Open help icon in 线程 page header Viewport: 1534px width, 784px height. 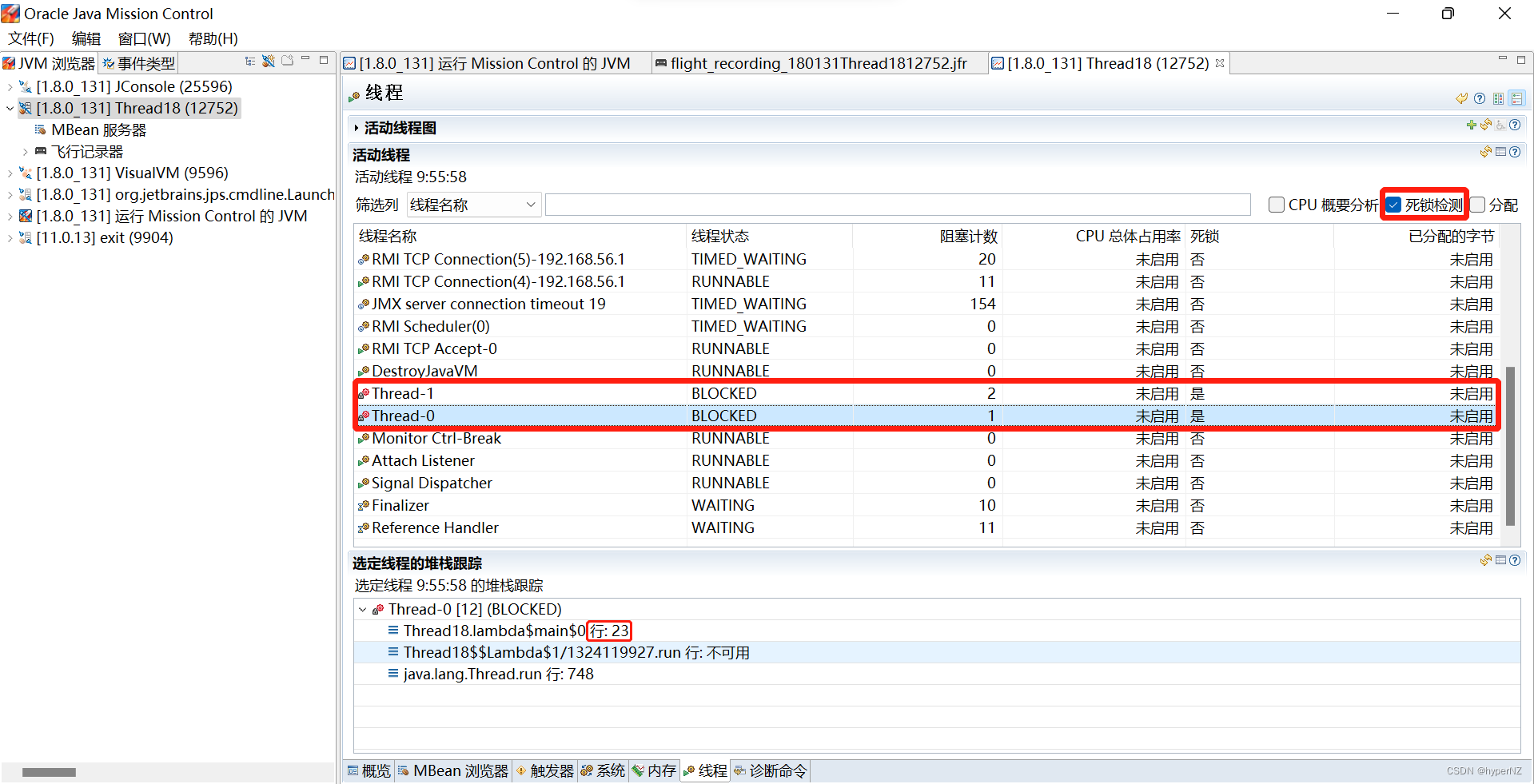pyautogui.click(x=1480, y=98)
